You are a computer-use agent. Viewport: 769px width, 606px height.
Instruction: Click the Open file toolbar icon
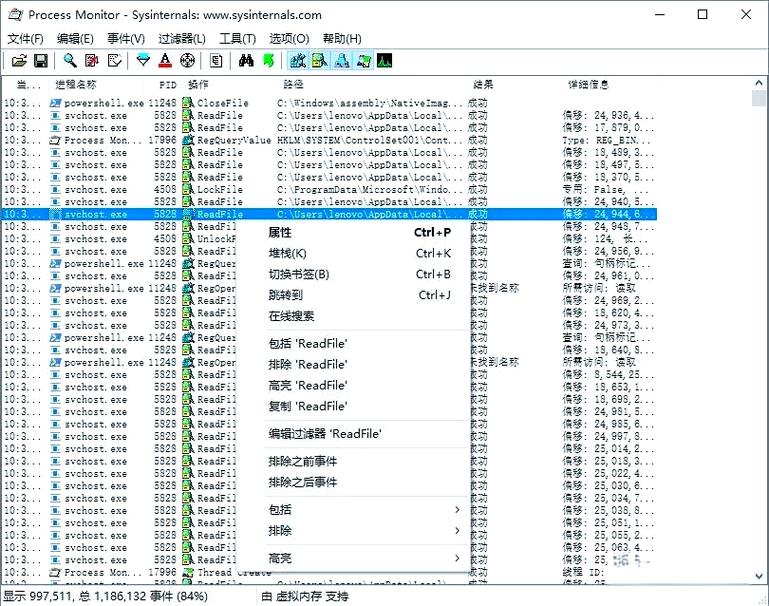19,61
